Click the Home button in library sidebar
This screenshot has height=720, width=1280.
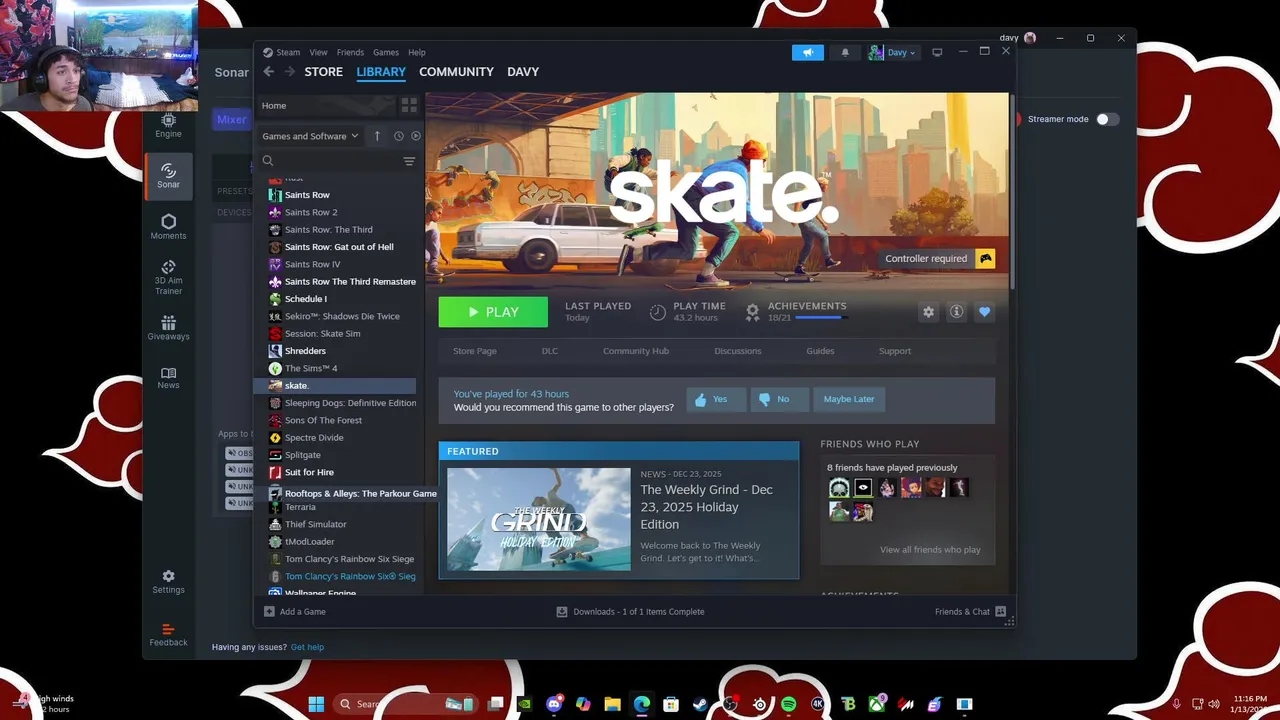click(x=328, y=105)
